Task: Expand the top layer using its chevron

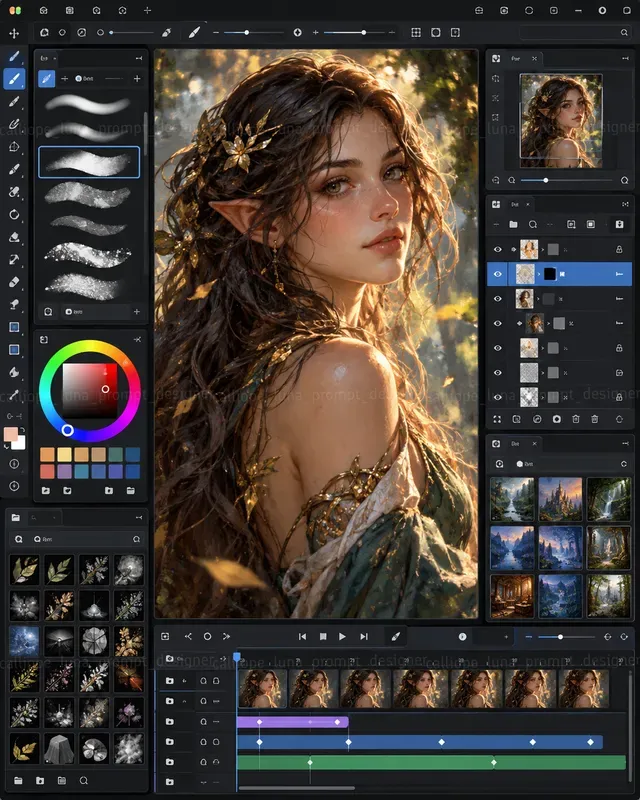Action: [x=543, y=249]
